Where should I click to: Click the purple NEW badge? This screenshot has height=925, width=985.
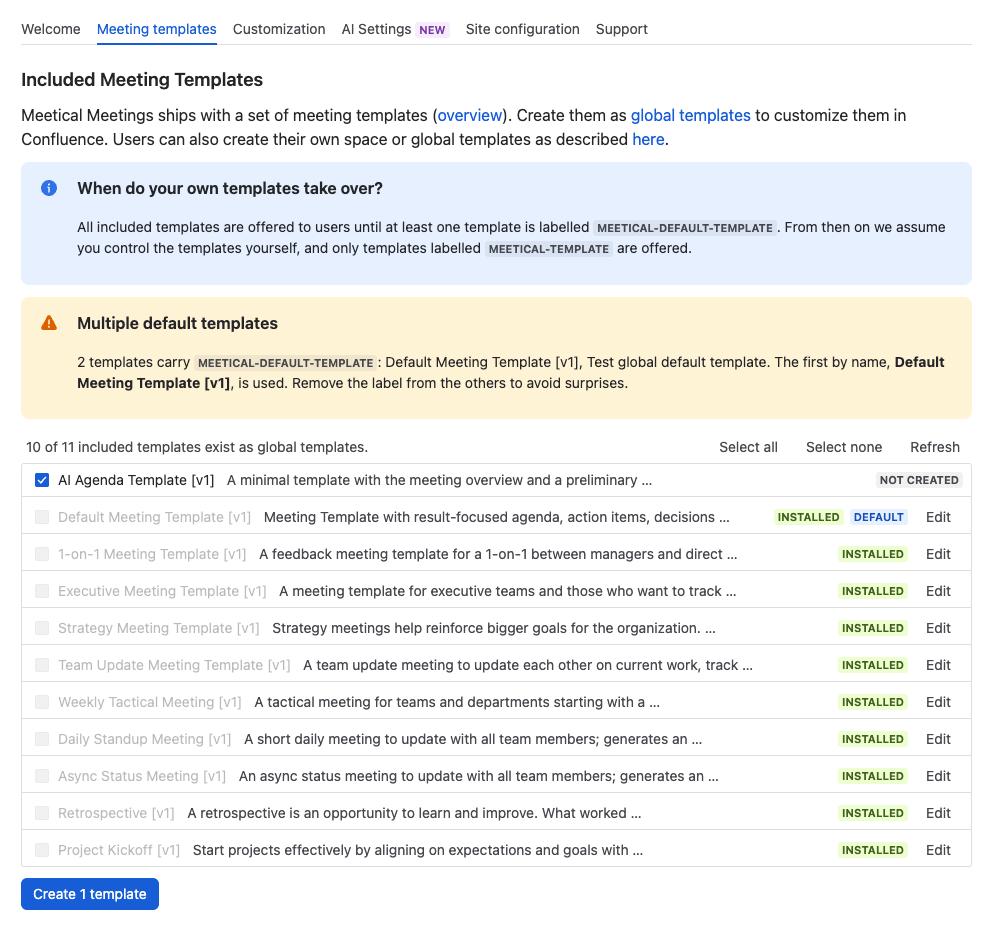coord(432,30)
